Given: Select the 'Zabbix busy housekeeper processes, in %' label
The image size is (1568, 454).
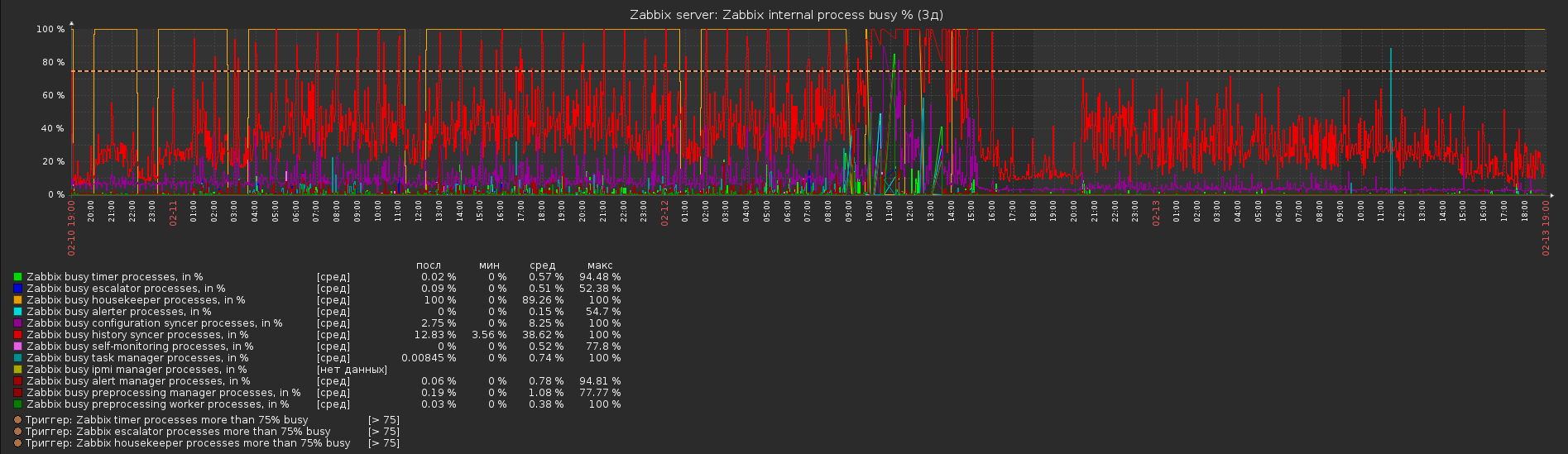Looking at the screenshot, I should 136,300.
